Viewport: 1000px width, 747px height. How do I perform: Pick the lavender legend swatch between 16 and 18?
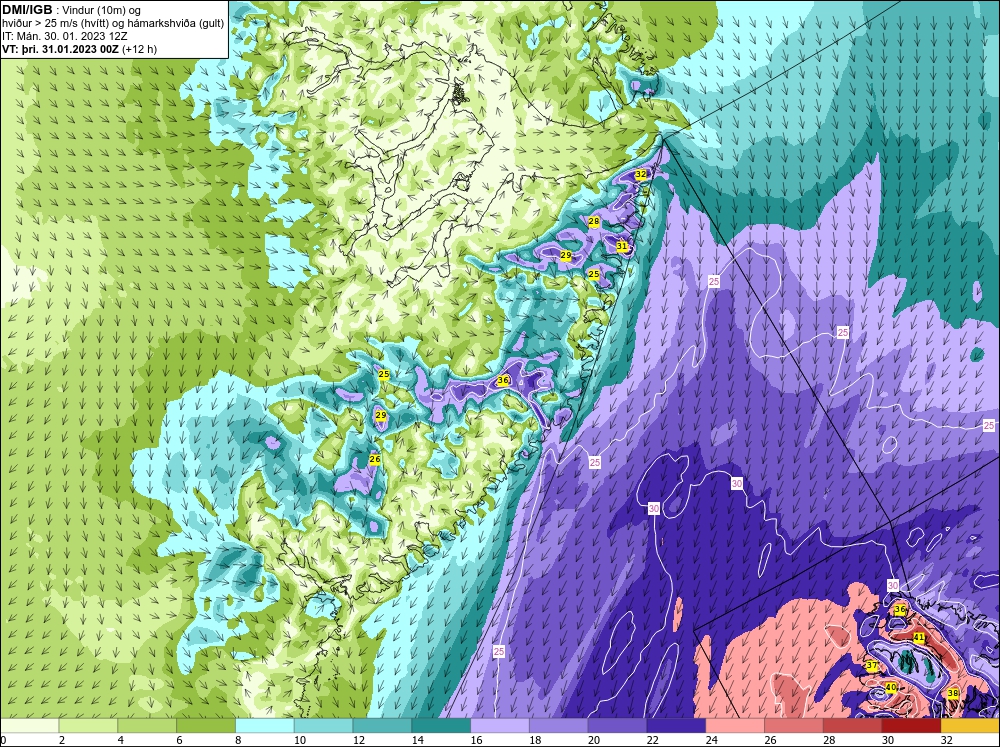(x=500, y=726)
